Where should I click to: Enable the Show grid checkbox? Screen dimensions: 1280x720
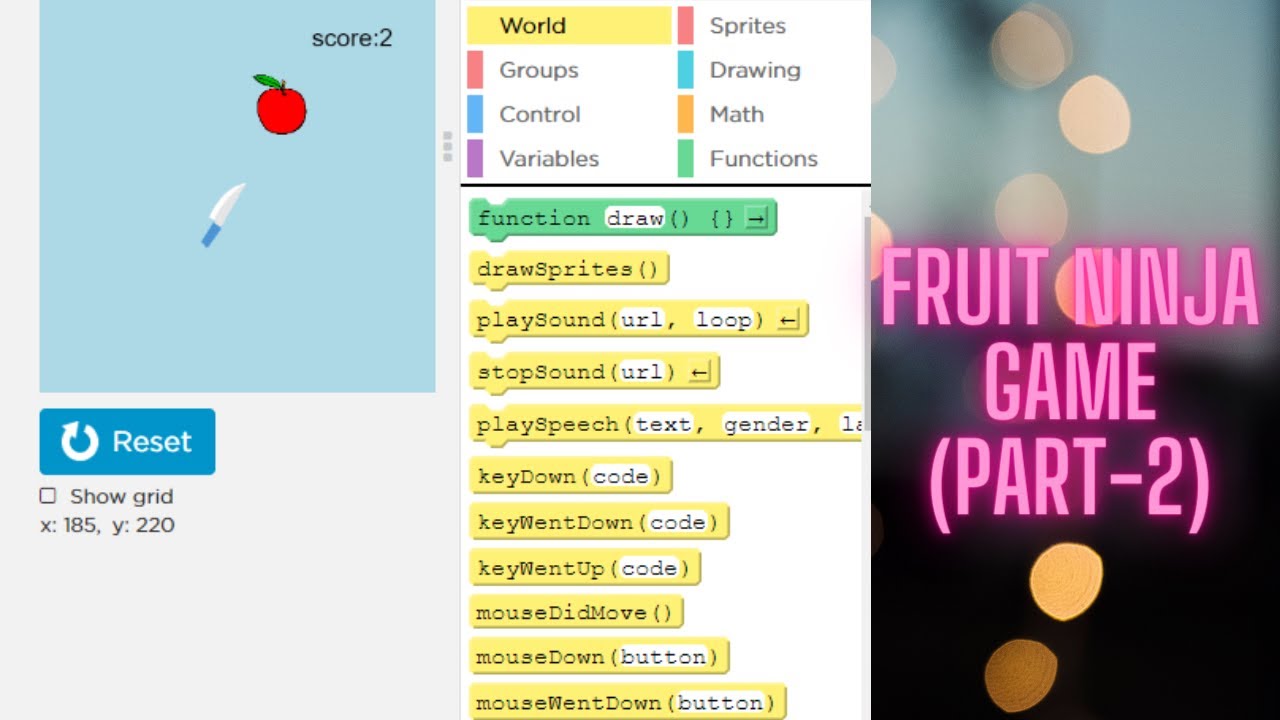tap(48, 496)
